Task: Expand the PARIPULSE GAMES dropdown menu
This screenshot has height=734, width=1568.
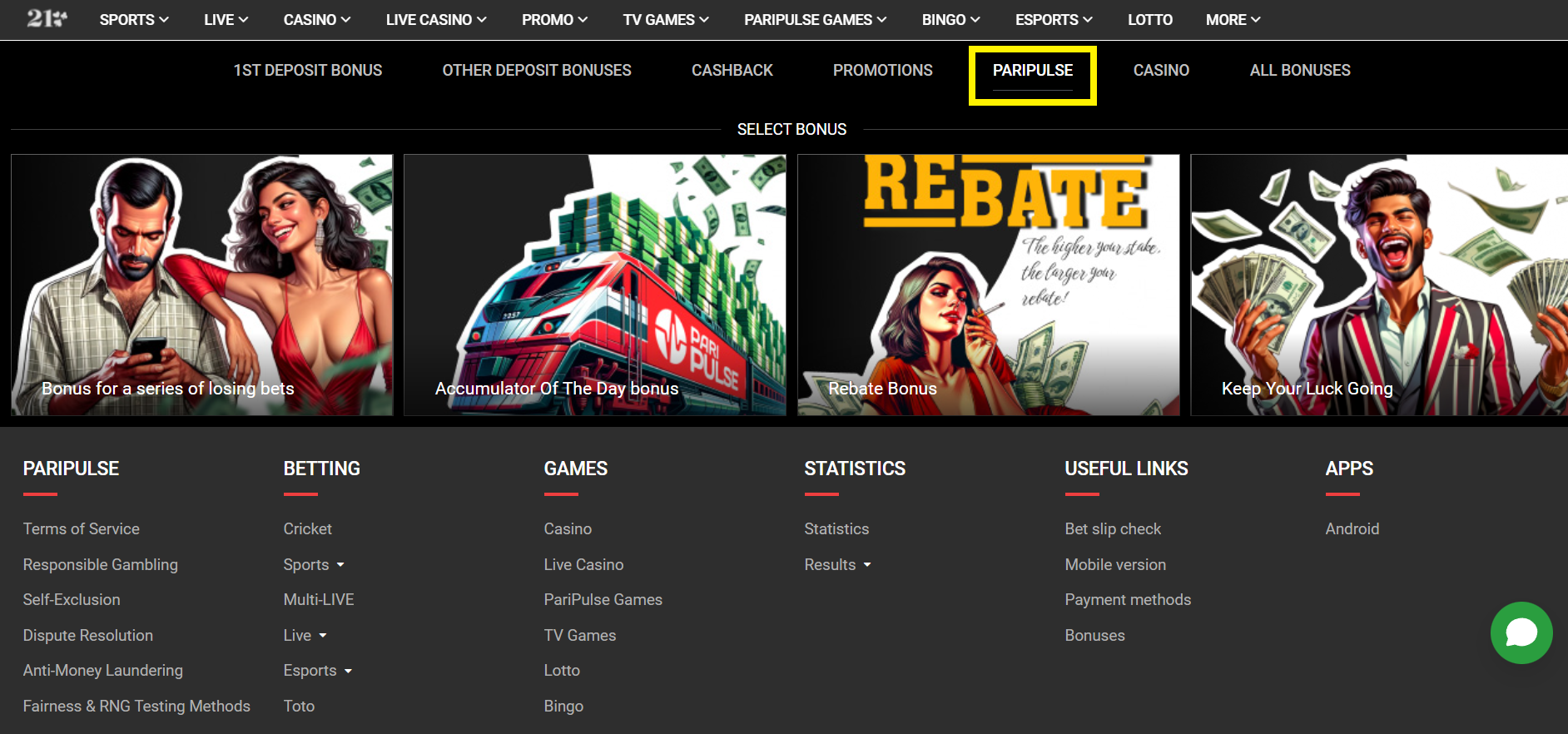Action: coord(816,19)
